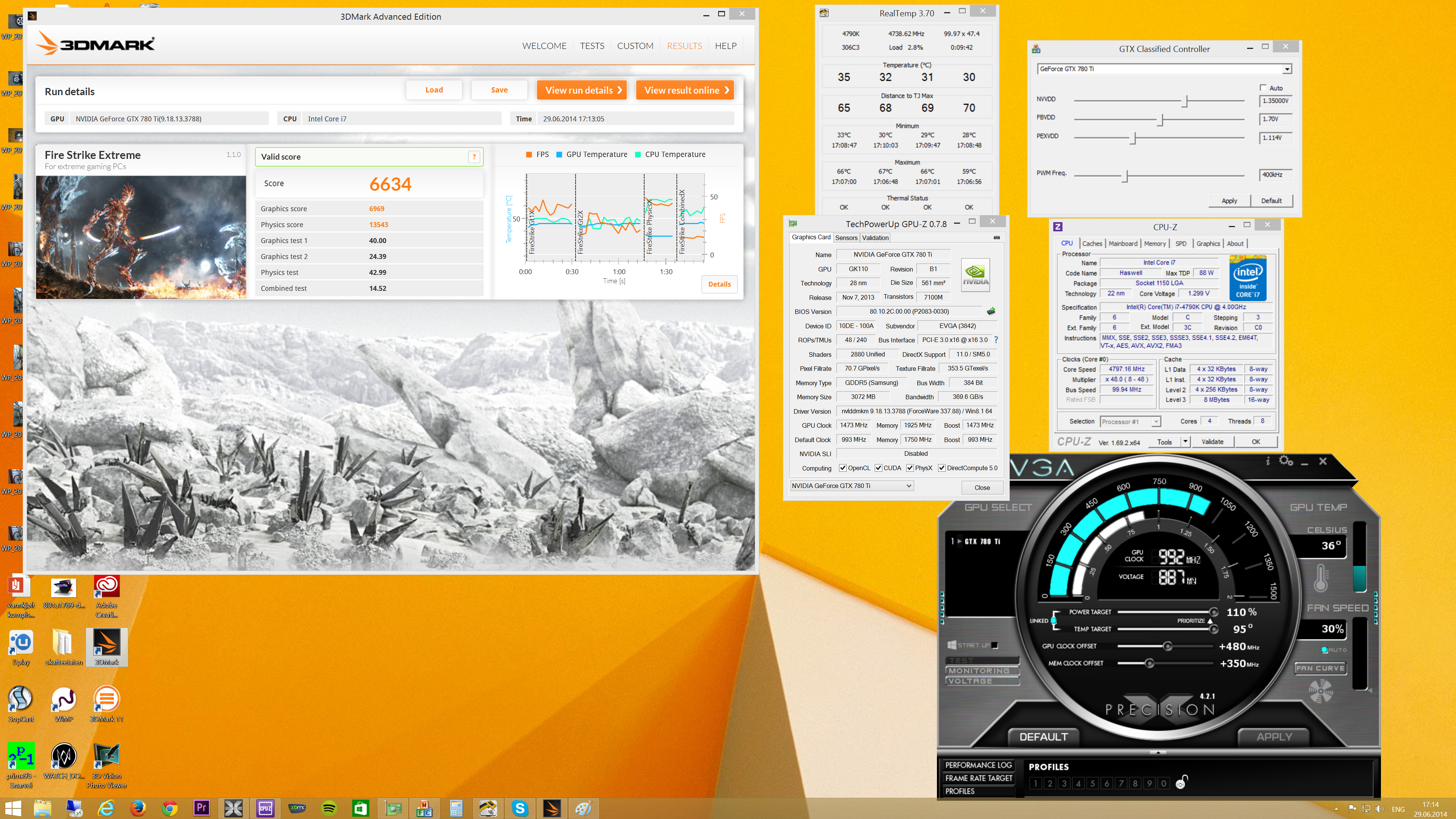
Task: Click the NVIDIA logo in GPU-Z
Action: 976,275
